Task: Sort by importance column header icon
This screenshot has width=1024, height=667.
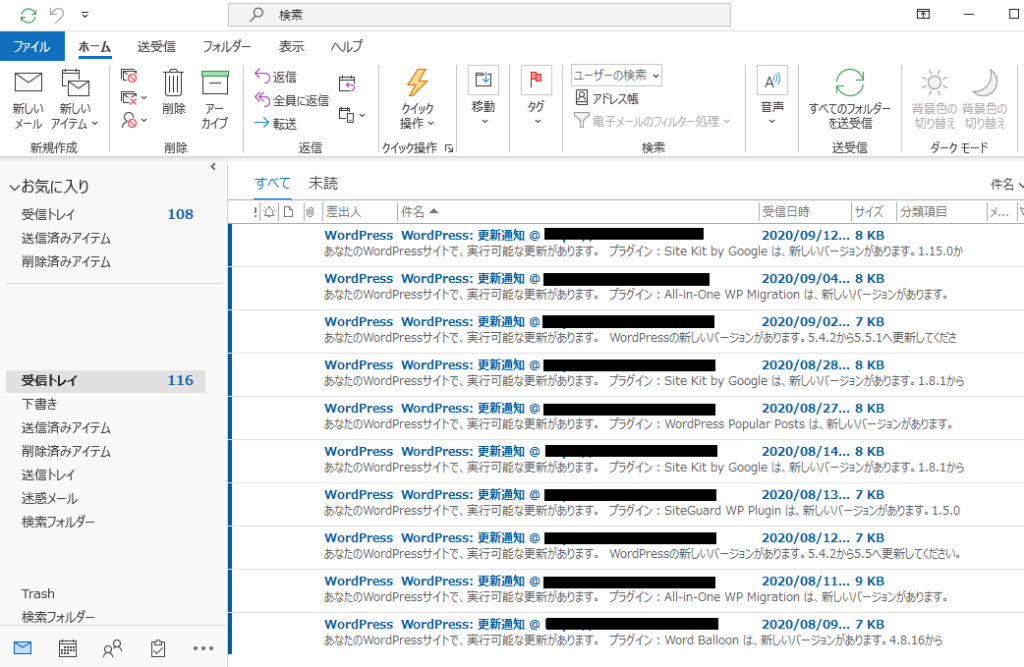Action: 255,212
